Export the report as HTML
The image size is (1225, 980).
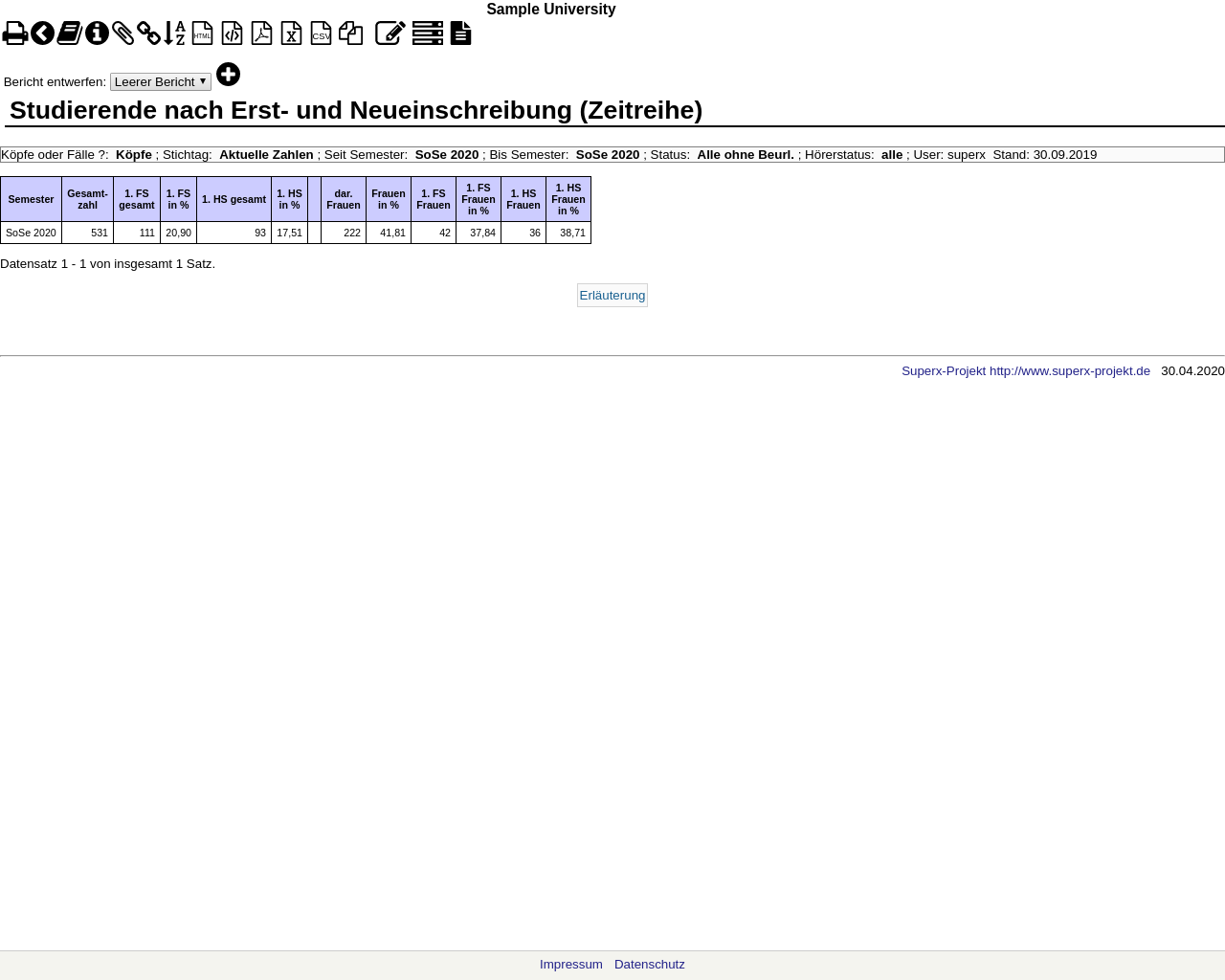point(203,34)
